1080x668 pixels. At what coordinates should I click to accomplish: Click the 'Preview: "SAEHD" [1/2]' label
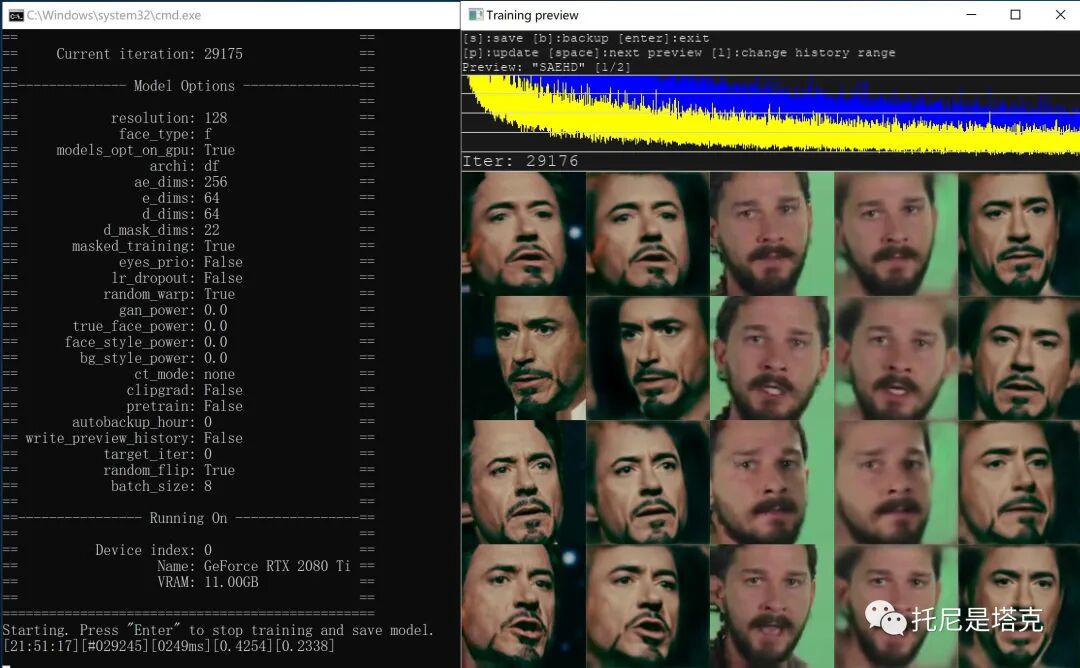(x=546, y=67)
